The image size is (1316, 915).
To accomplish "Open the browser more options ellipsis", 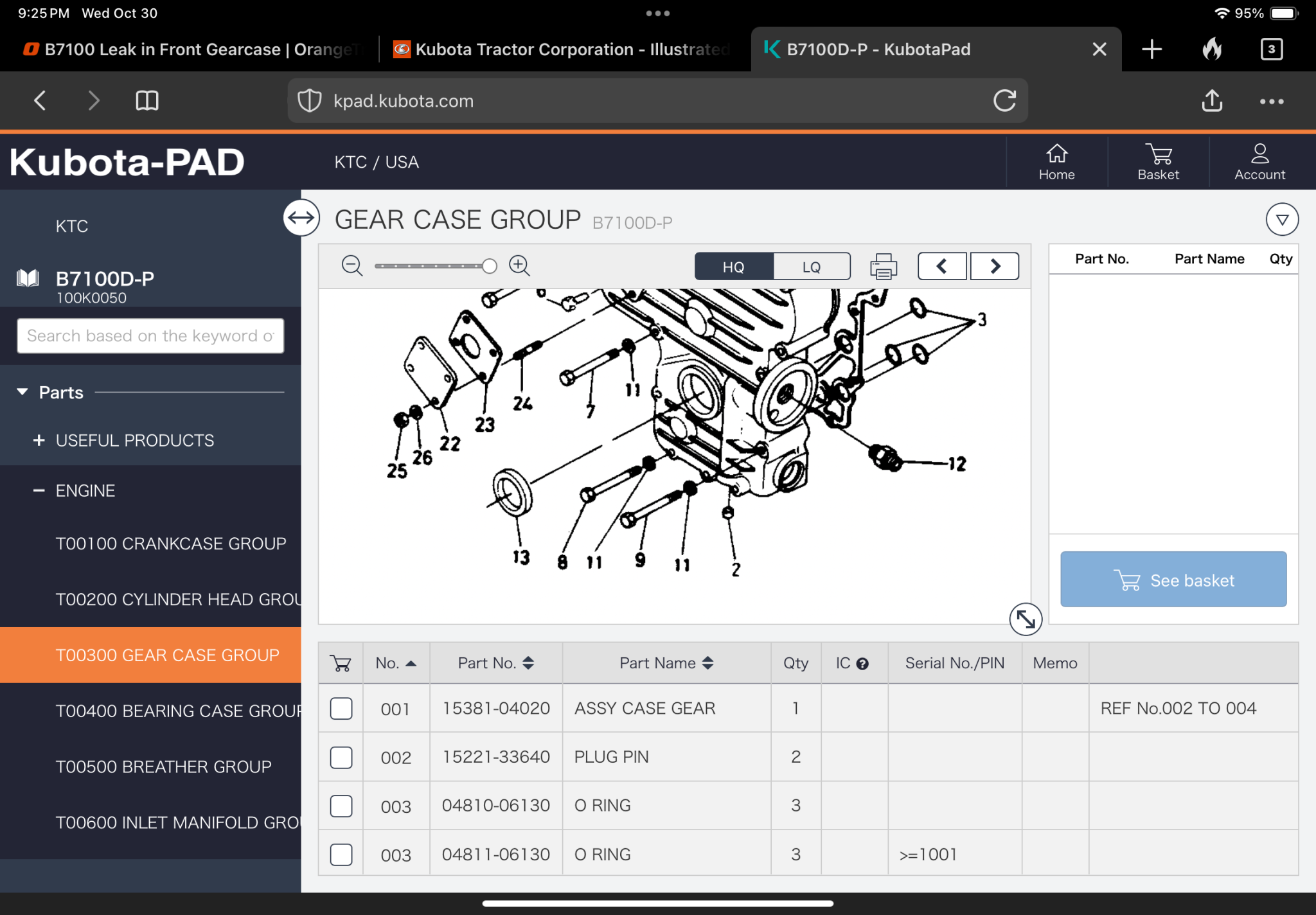I will point(1272,102).
